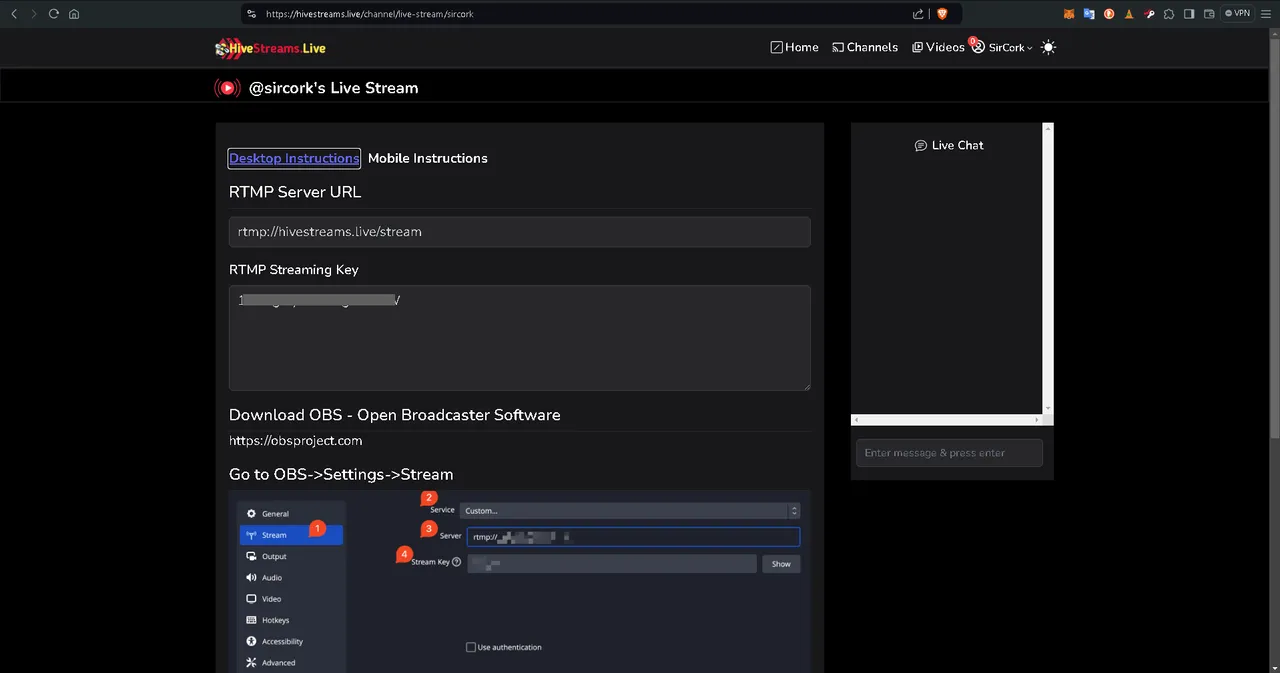The width and height of the screenshot is (1280, 673).
Task: Click the "RTMP Server URL" heading
Action: pos(295,192)
